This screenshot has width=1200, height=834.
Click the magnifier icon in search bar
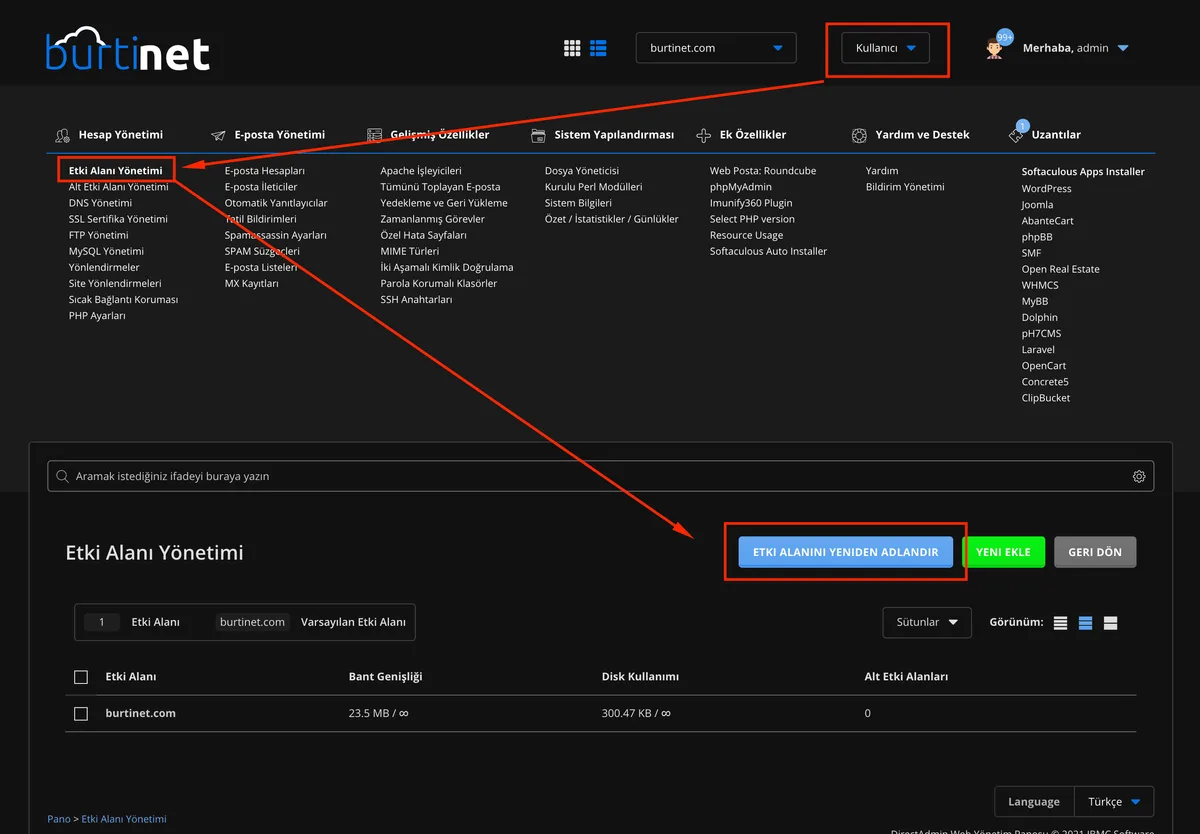tap(63, 477)
